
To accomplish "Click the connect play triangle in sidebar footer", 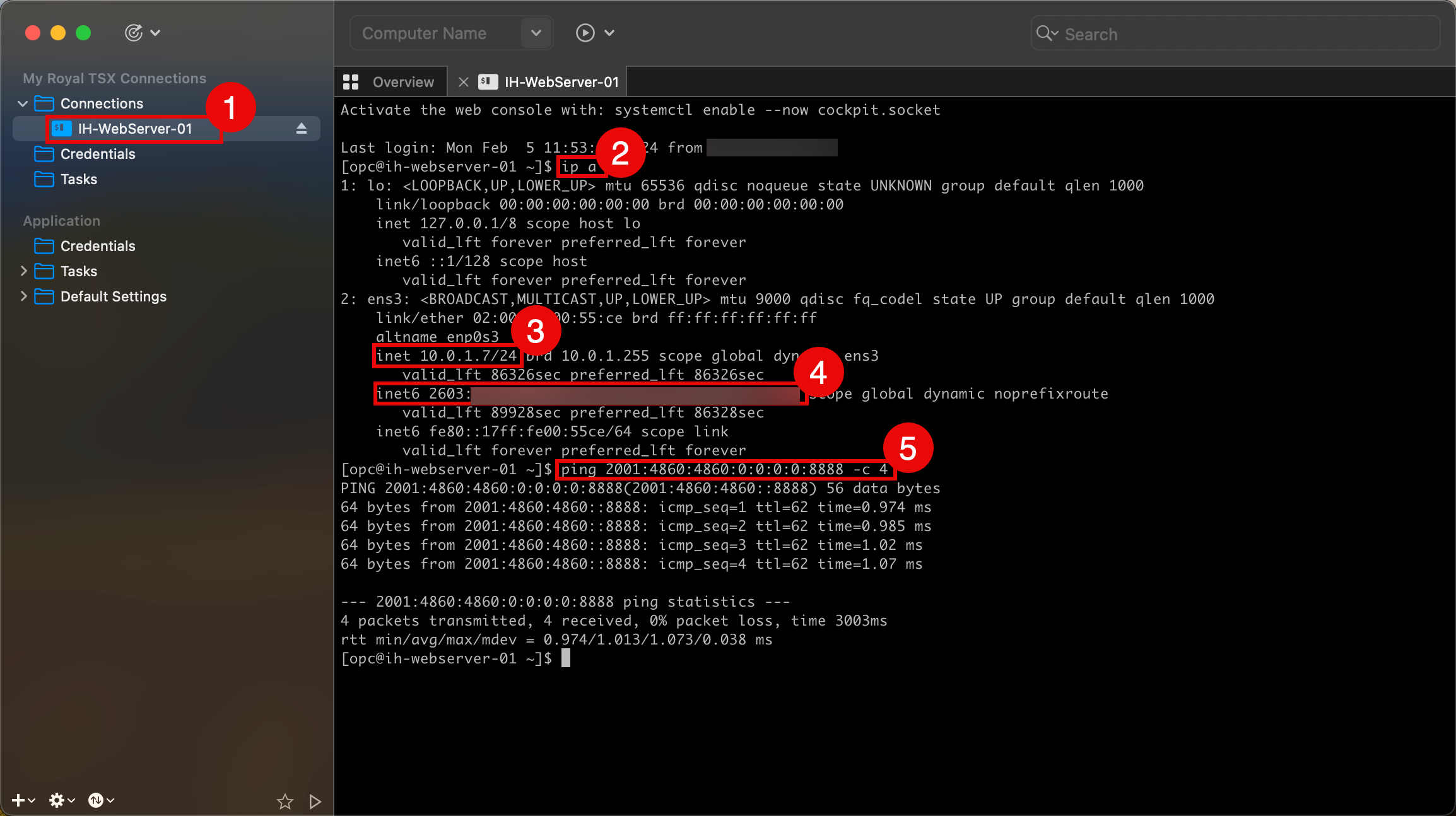I will coord(315,801).
